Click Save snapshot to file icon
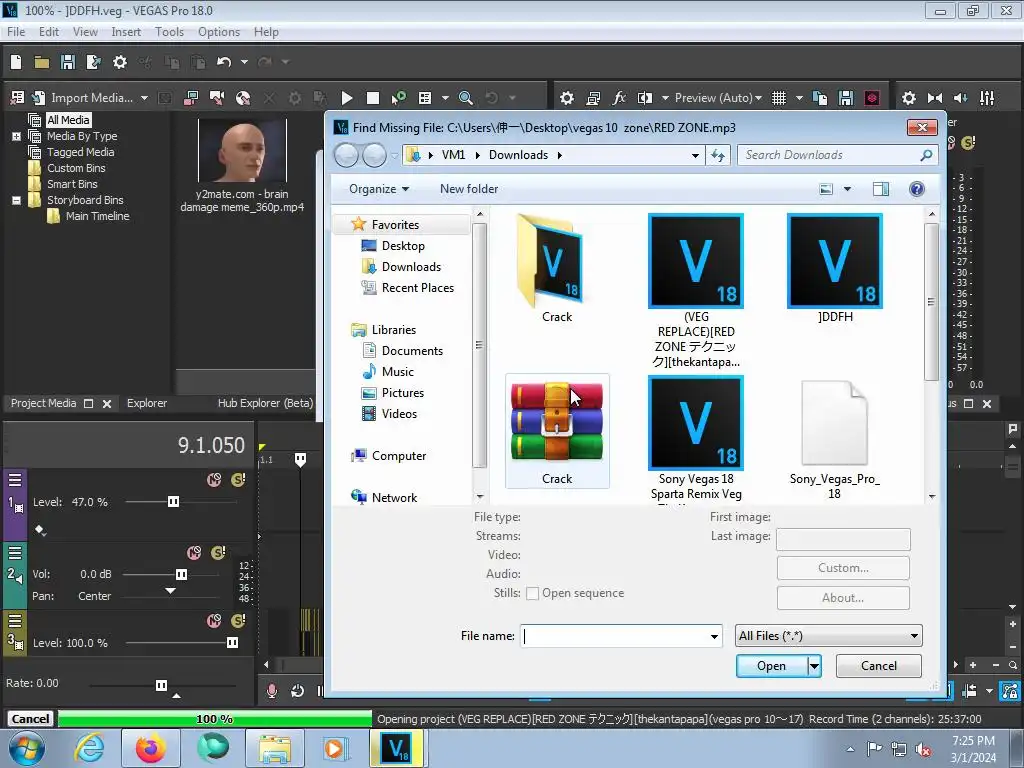This screenshot has width=1024, height=768. 846,98
